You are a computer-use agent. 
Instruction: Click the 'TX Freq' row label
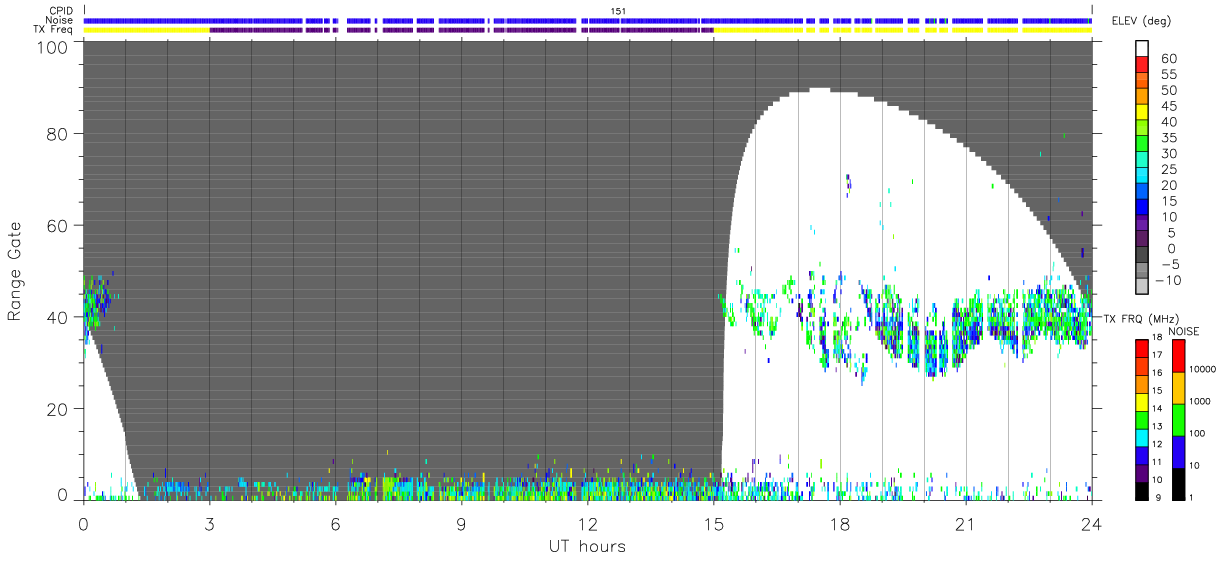54,29
